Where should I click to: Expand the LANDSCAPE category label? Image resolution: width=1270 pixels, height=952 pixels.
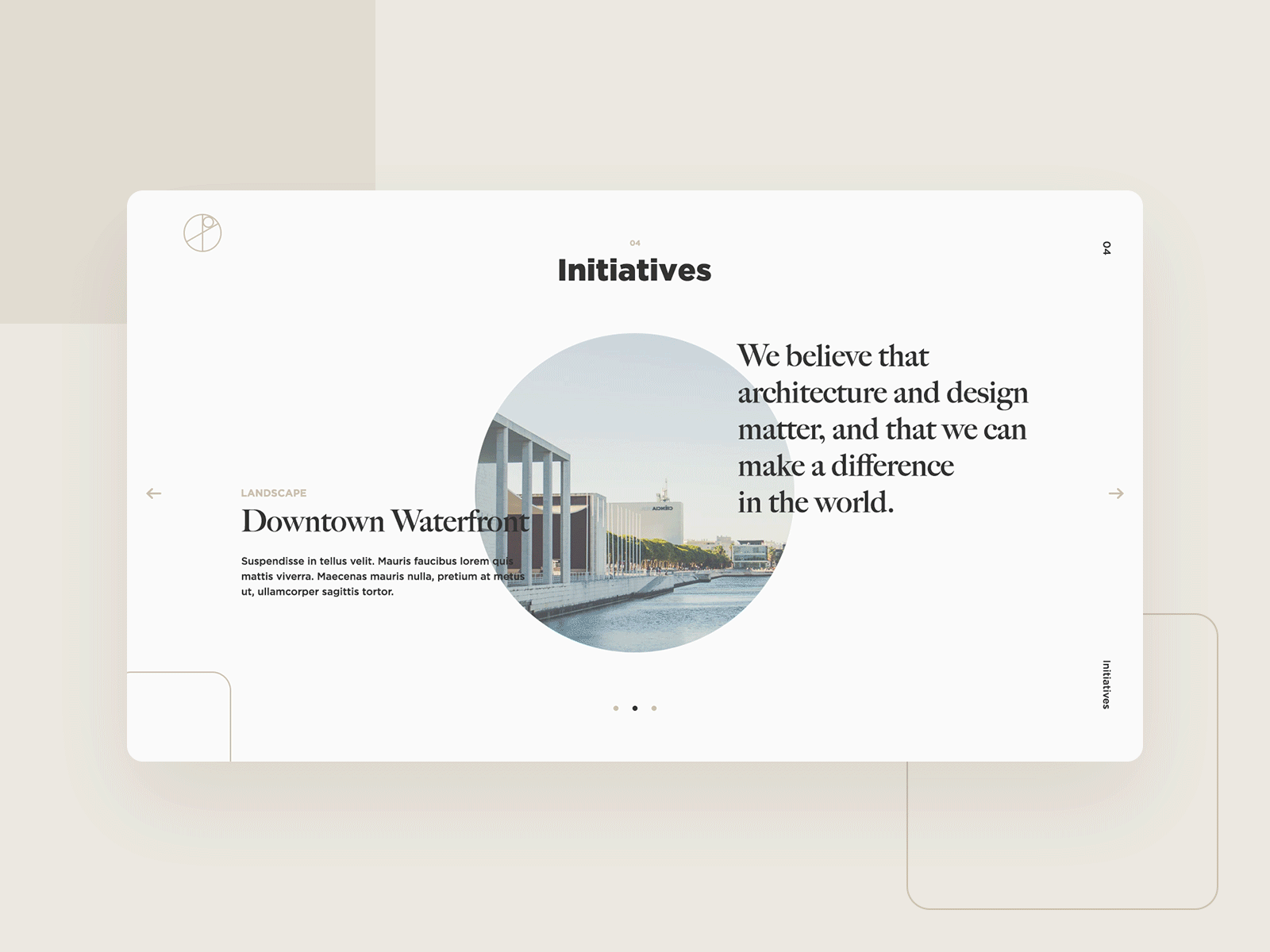(274, 493)
